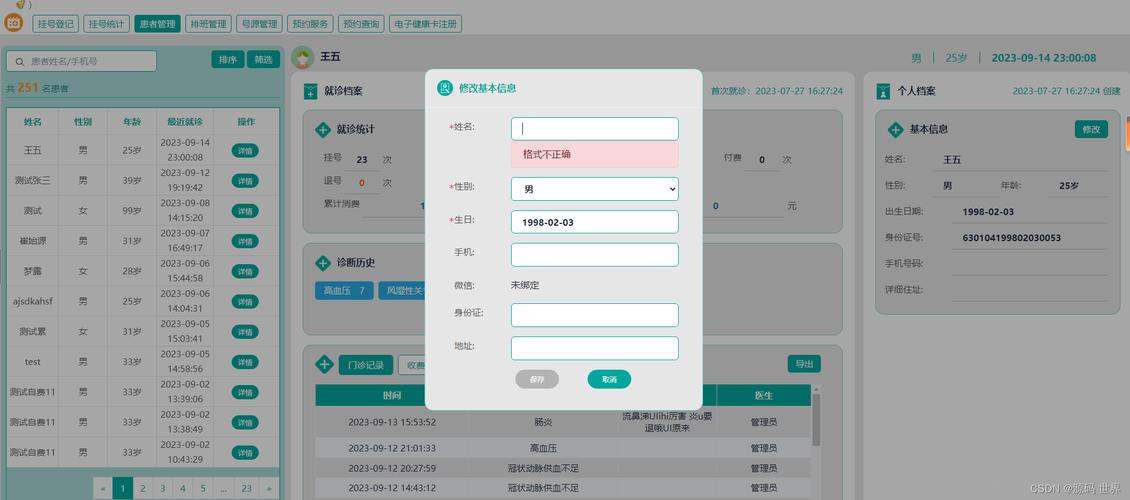The height and width of the screenshot is (500, 1130).
Task: Focus the 患者姓名/手机号 search field
Action: pos(81,61)
